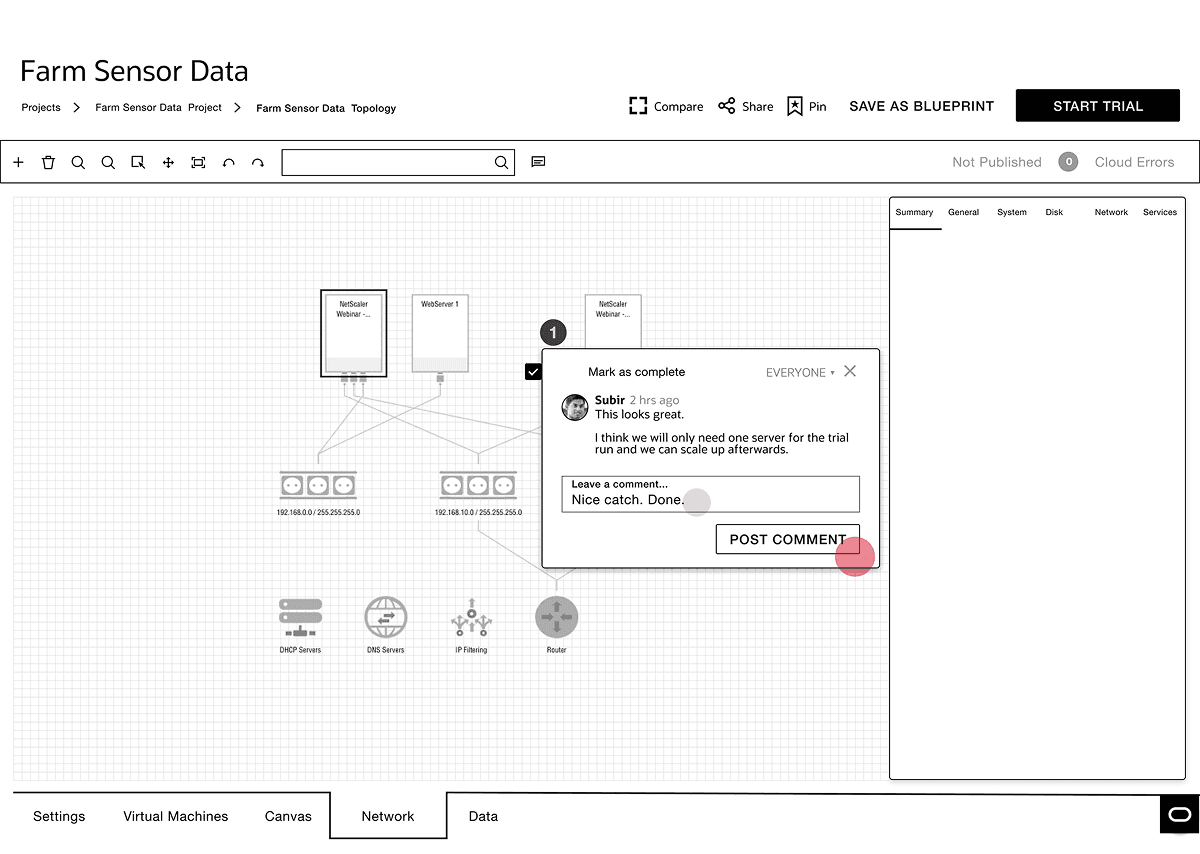Switch to the Disk tab in side panel
1200x854 pixels.
point(1053,212)
